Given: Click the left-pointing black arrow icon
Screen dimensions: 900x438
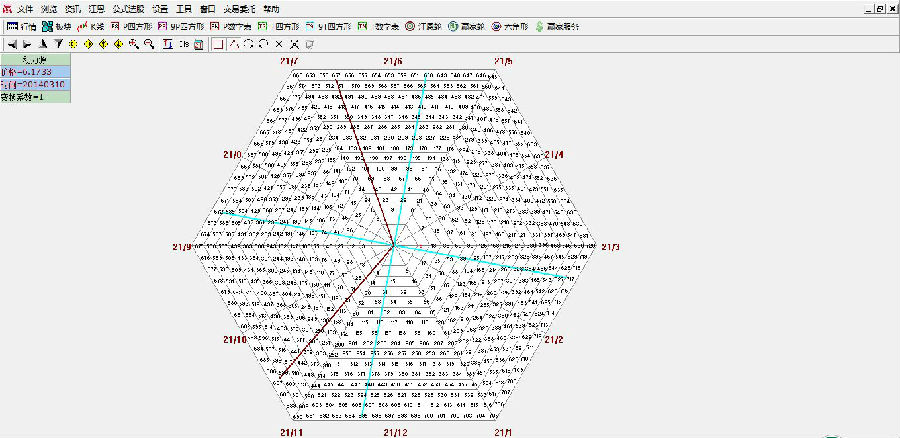Looking at the screenshot, I should (x=11, y=44).
